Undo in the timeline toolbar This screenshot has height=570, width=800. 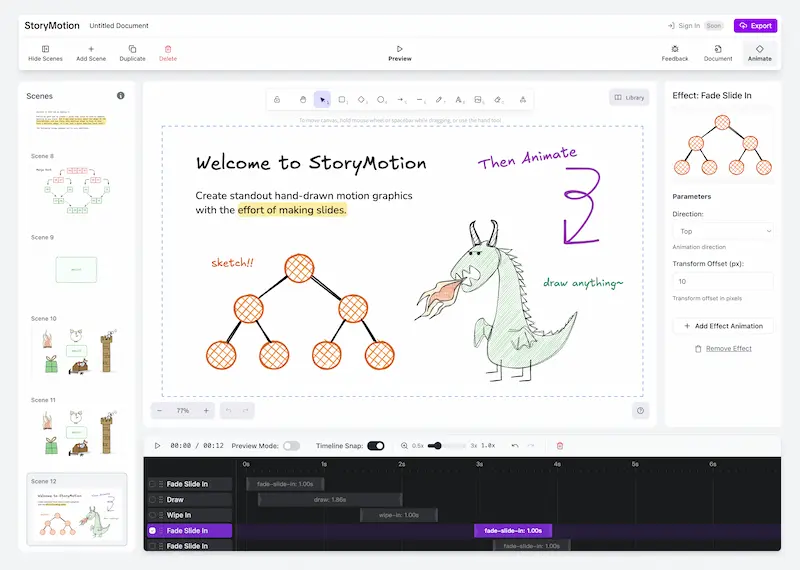point(515,445)
